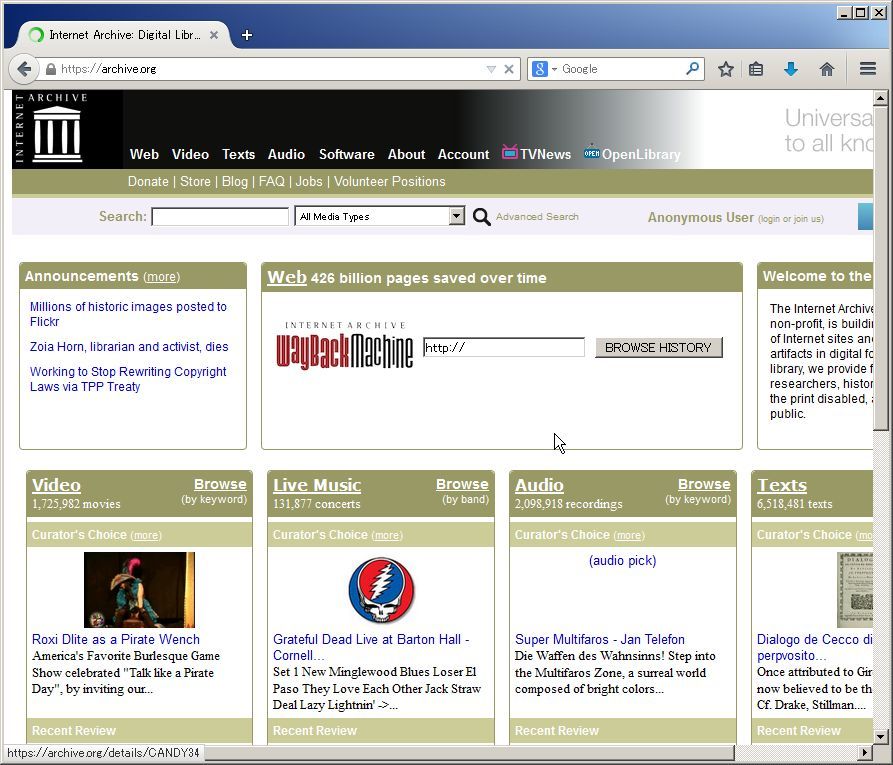Close the Internet Archive tab
Viewport: 893px width, 765px height.
click(214, 35)
